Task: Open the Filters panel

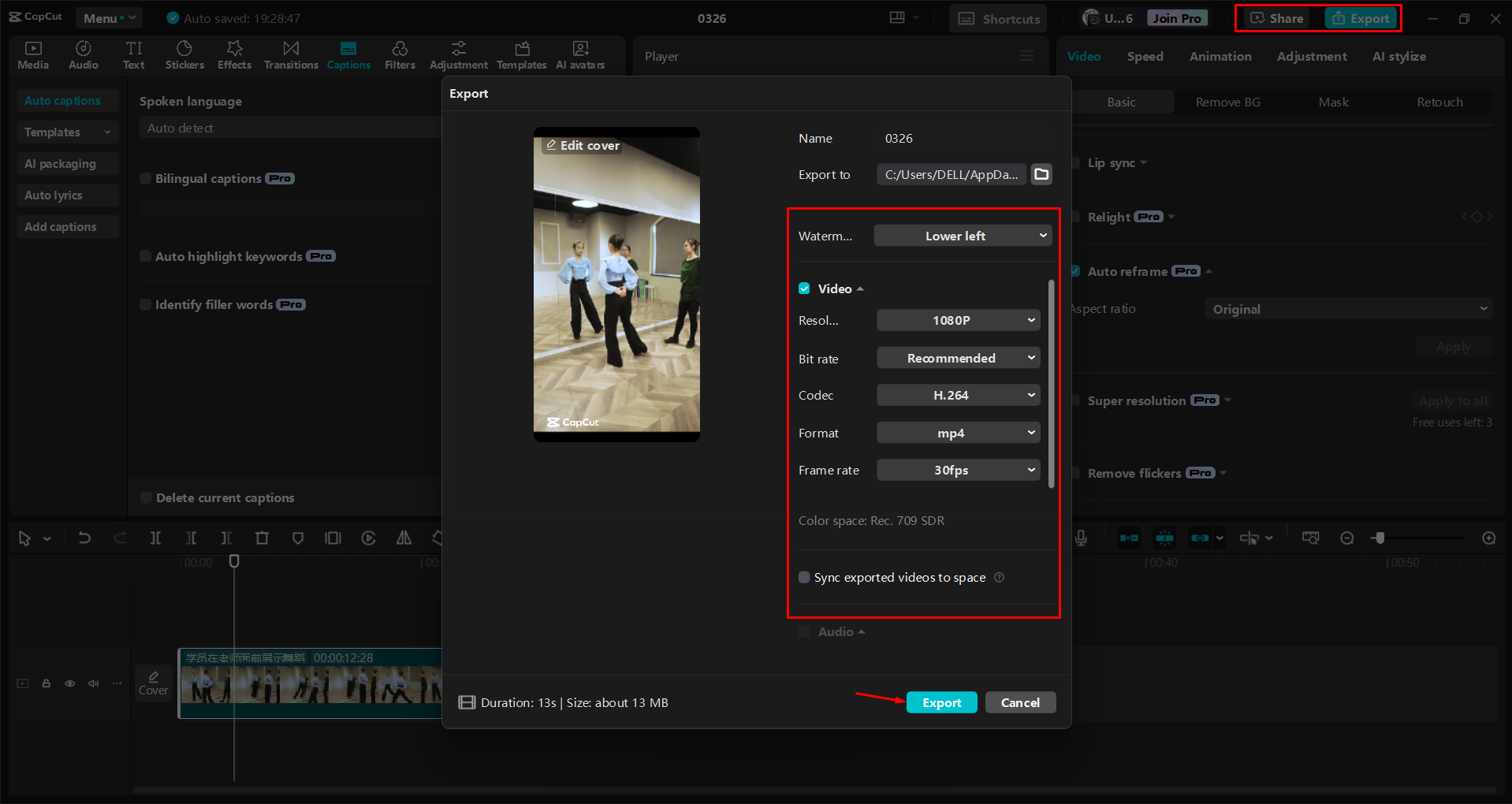Action: (400, 54)
